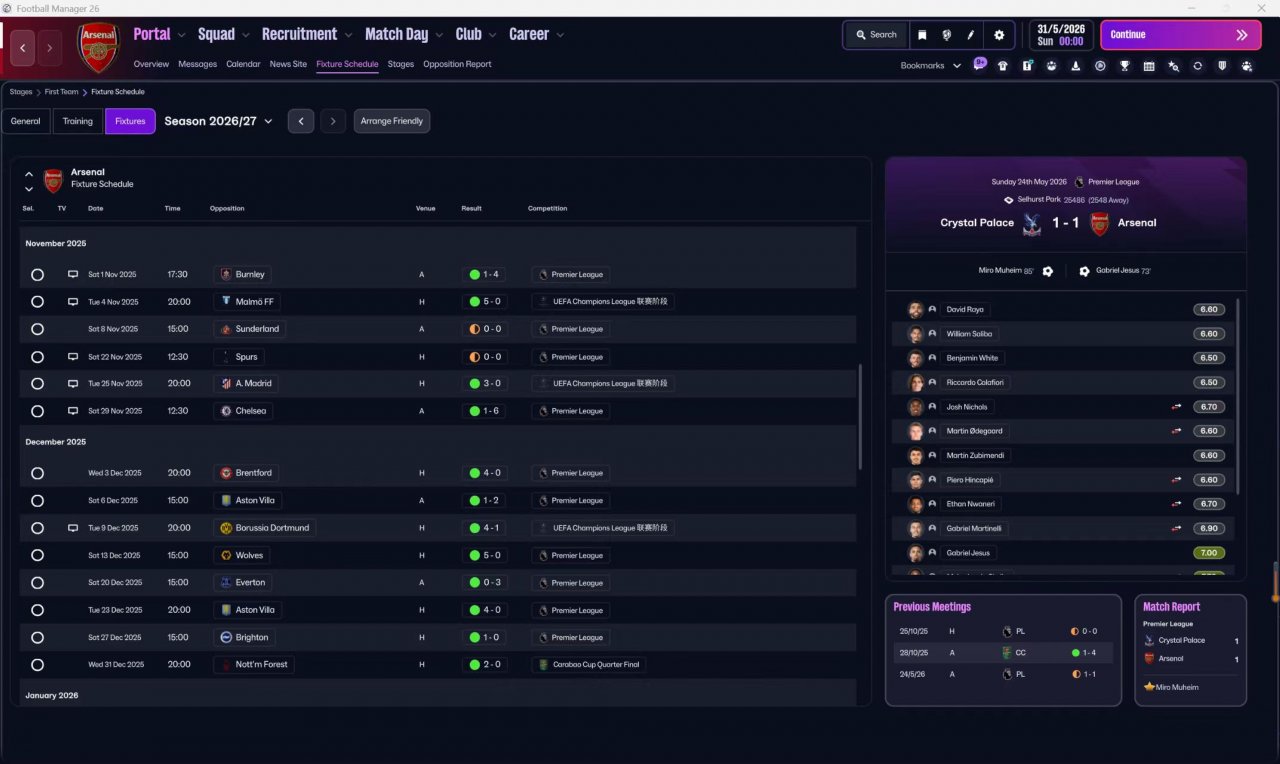
Task: Click the 1 - 6 result against Chelsea
Action: pos(485,411)
